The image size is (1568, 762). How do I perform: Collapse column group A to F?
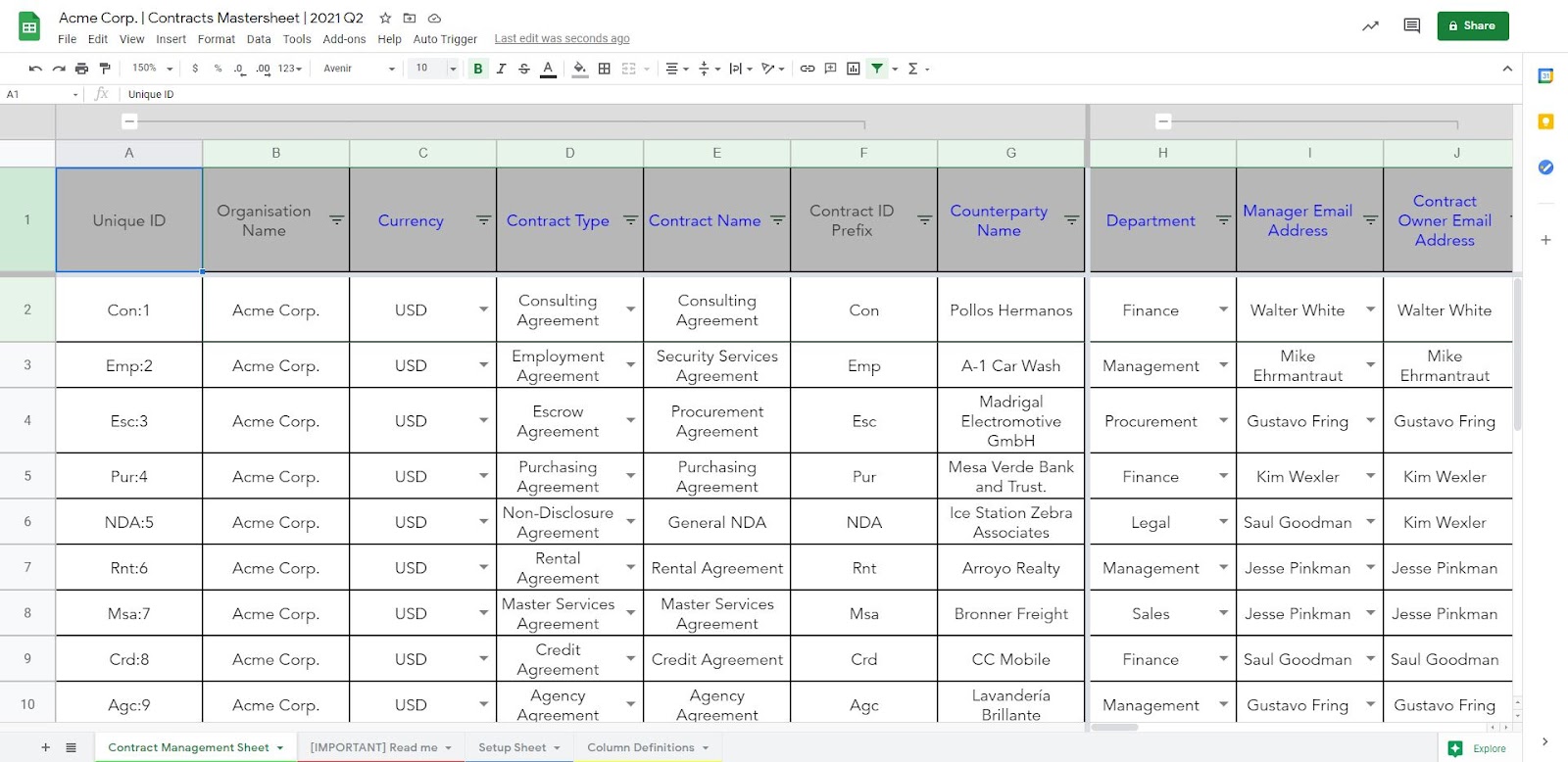(x=129, y=121)
